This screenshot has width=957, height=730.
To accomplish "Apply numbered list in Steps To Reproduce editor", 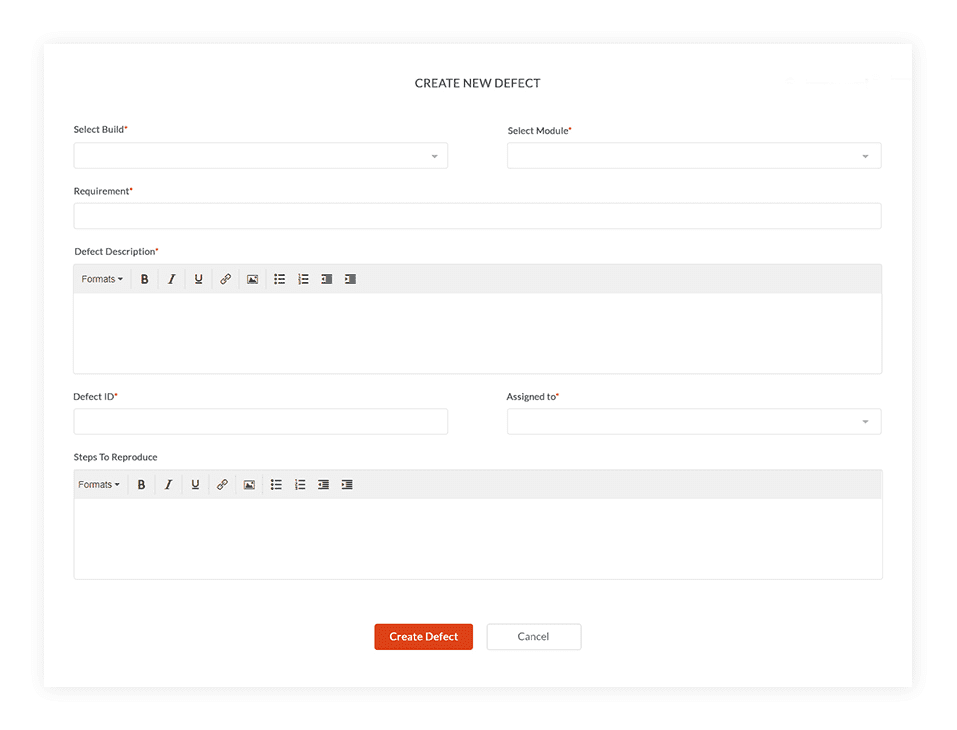I will tap(300, 485).
